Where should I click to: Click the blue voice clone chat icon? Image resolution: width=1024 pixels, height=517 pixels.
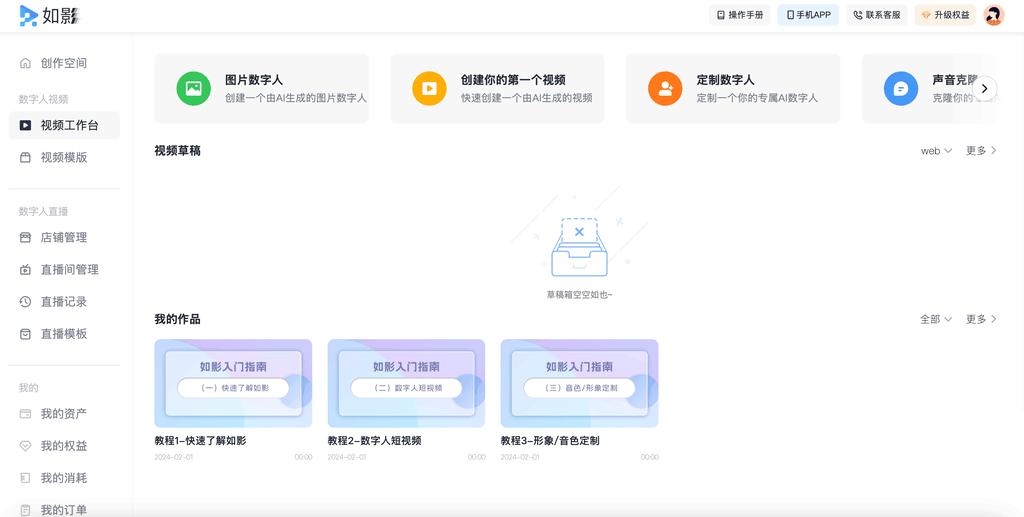[x=901, y=88]
